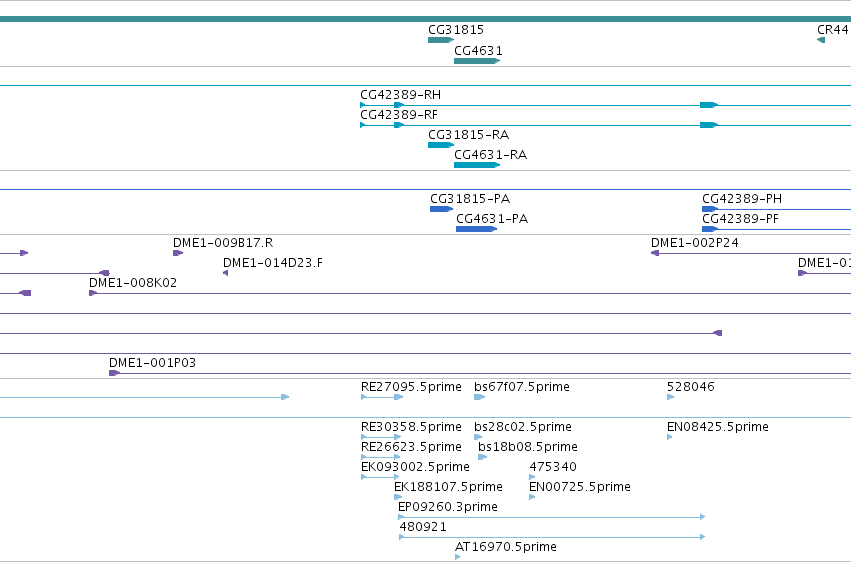
Task: Select the CG4631 gene feature
Action: 477,61
